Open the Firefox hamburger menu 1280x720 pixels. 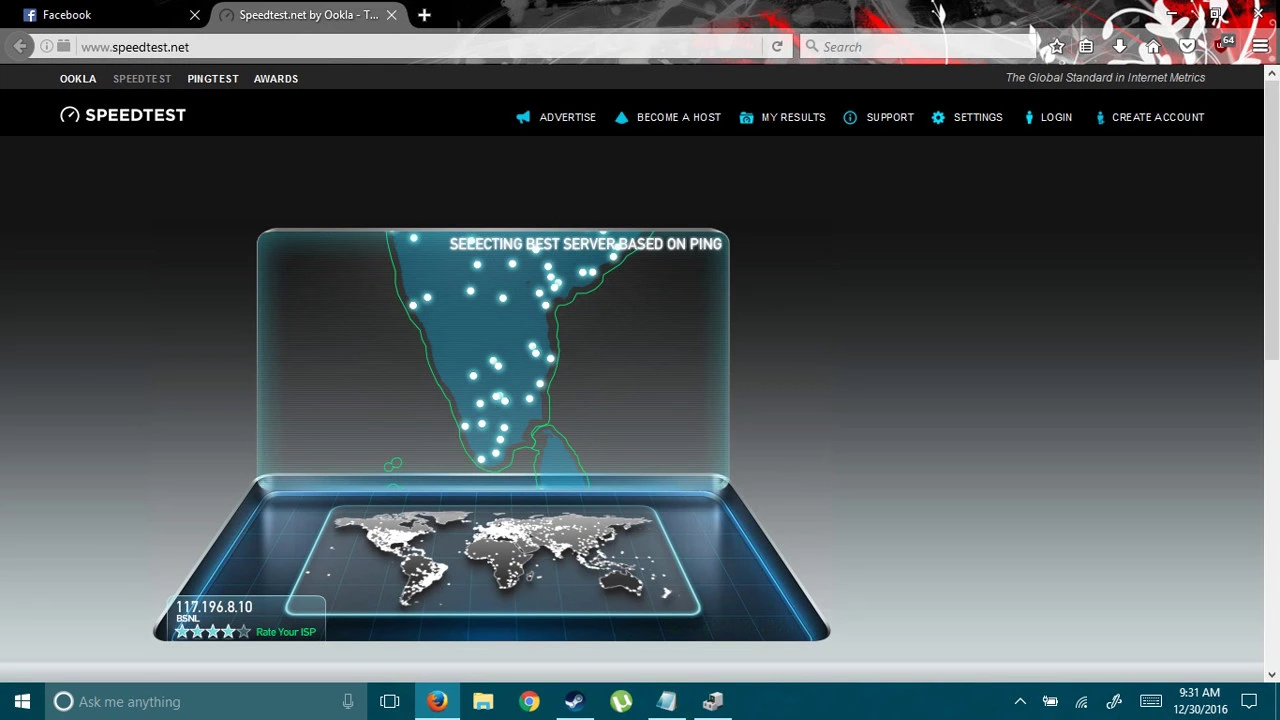(x=1260, y=46)
